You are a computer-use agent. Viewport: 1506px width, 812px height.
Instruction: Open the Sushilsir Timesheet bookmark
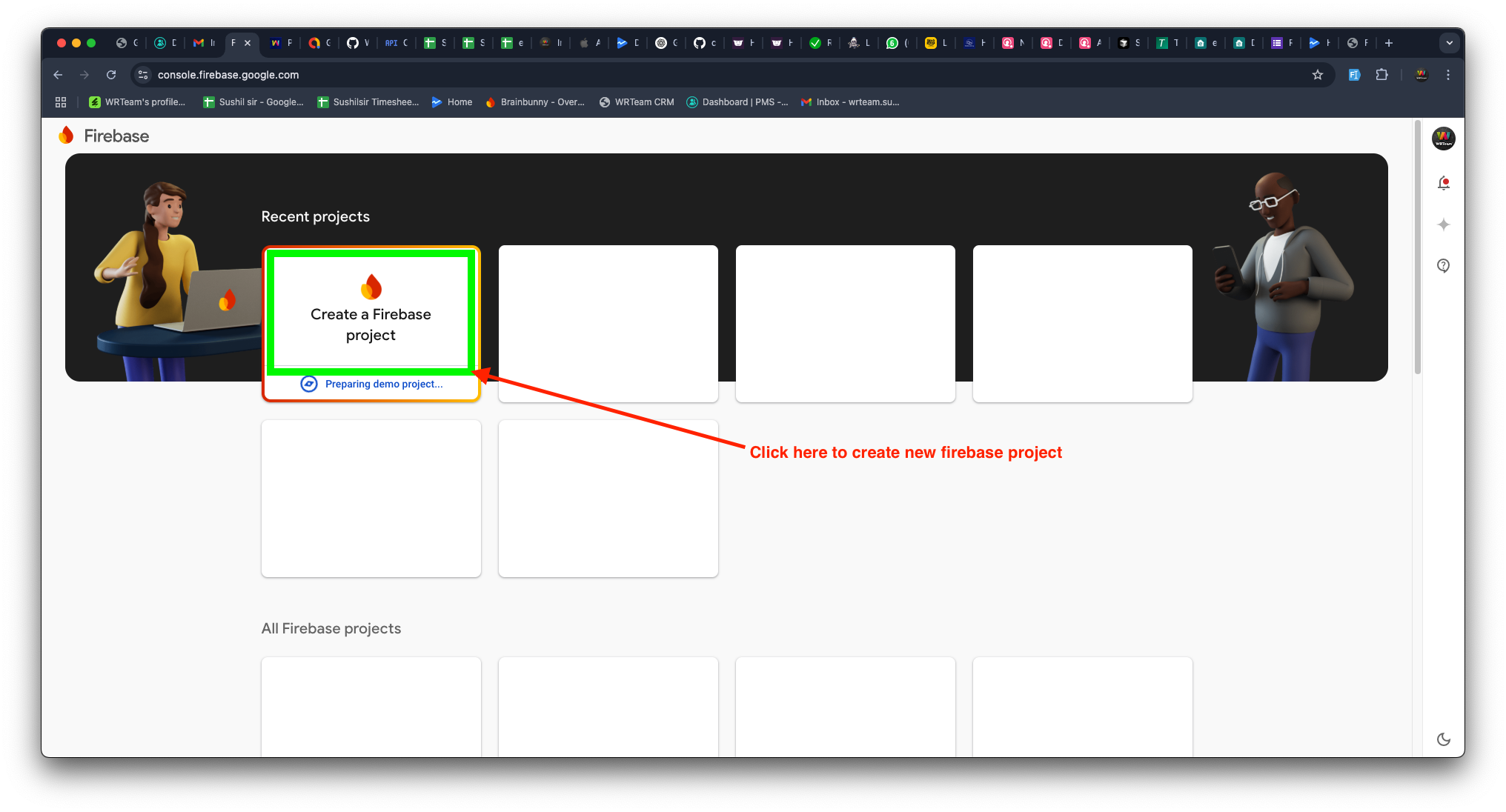368,102
